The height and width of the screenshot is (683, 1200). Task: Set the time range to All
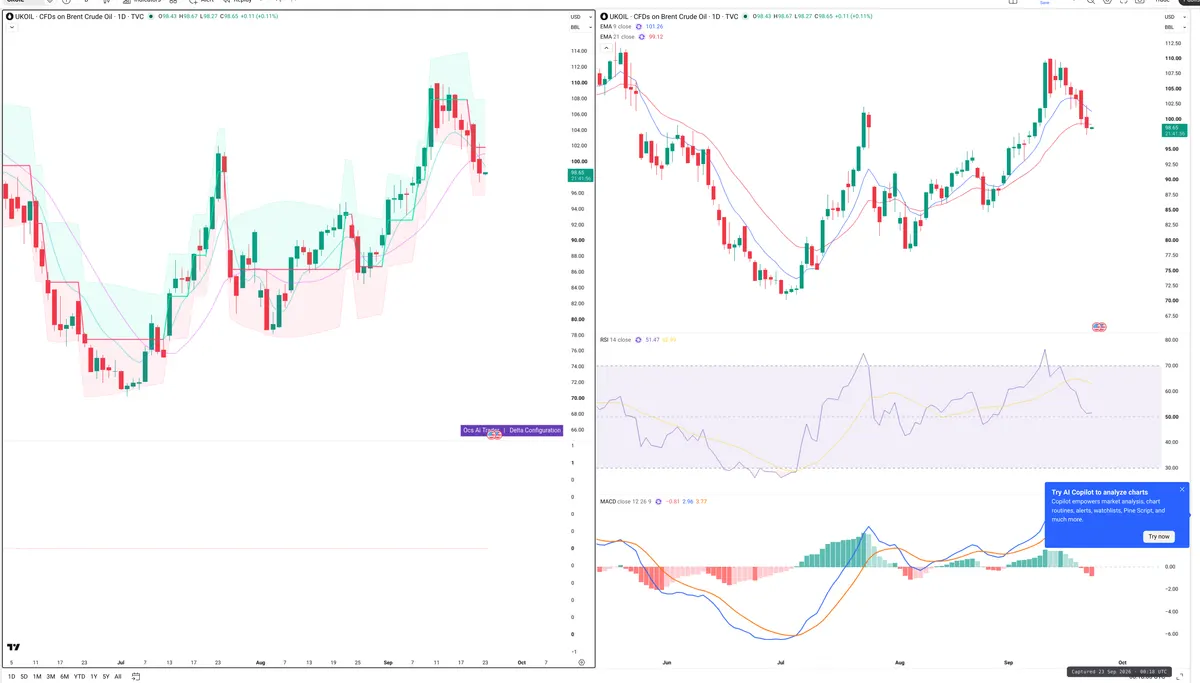[x=118, y=676]
